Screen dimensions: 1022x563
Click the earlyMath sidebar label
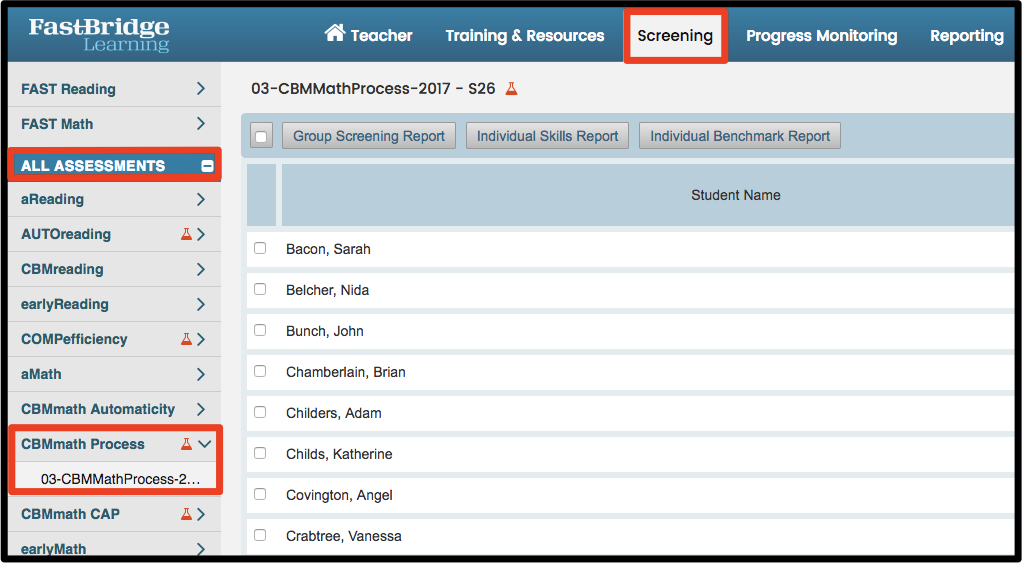point(53,549)
